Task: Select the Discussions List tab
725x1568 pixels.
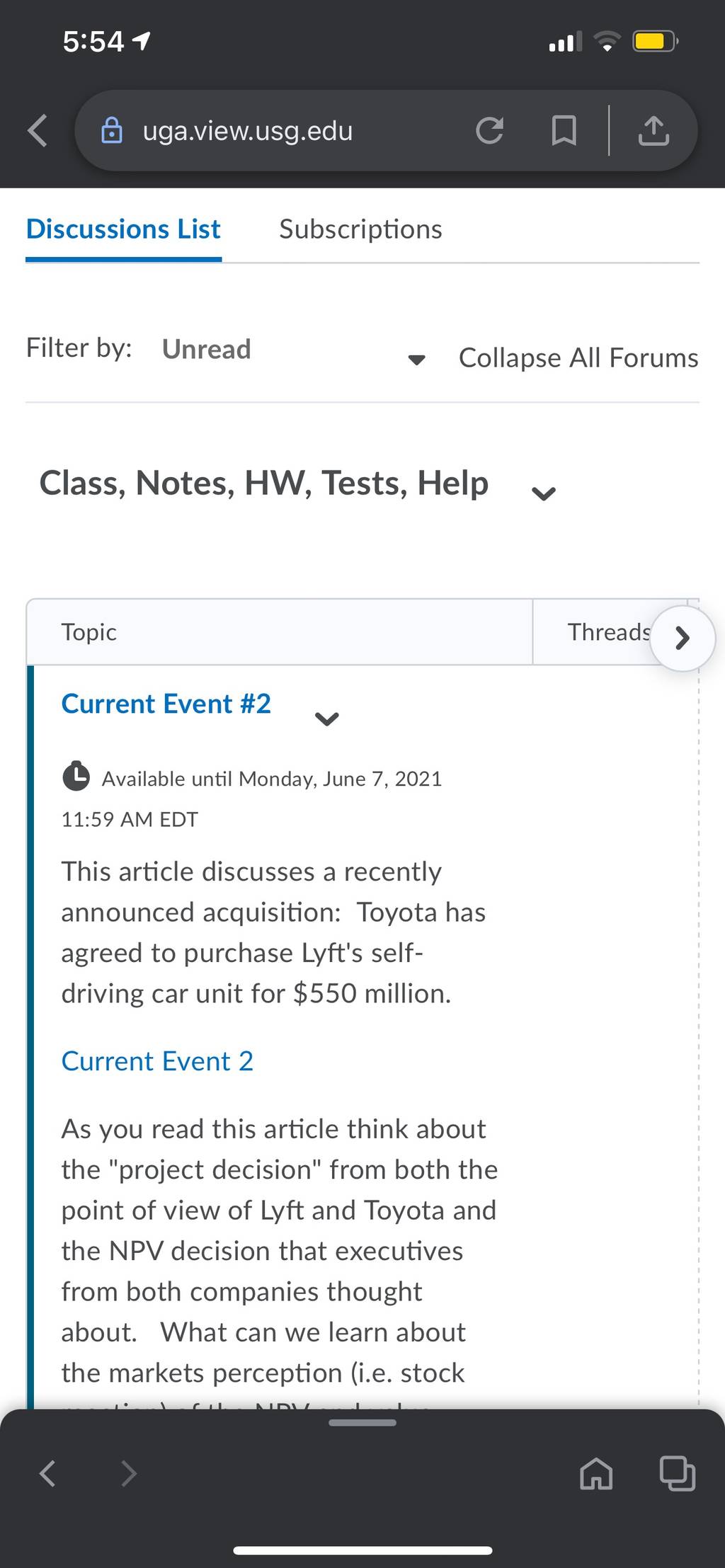Action: [123, 229]
